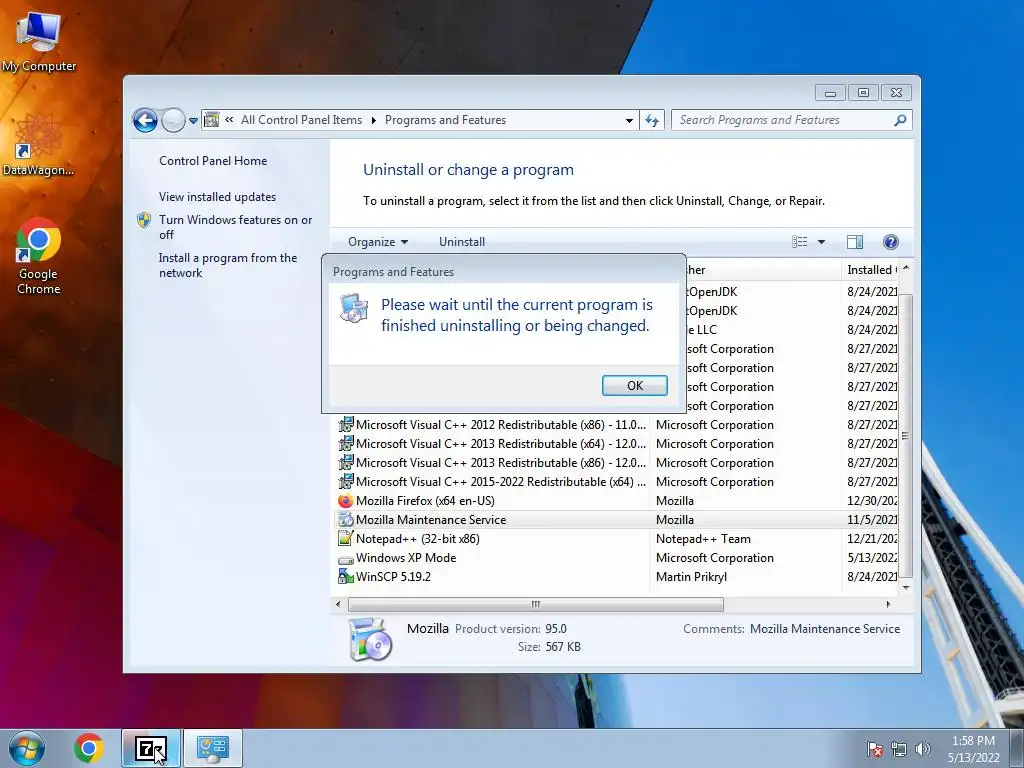
Task: Click the Martin Prikryl publisher cell
Action: pyautogui.click(x=691, y=577)
